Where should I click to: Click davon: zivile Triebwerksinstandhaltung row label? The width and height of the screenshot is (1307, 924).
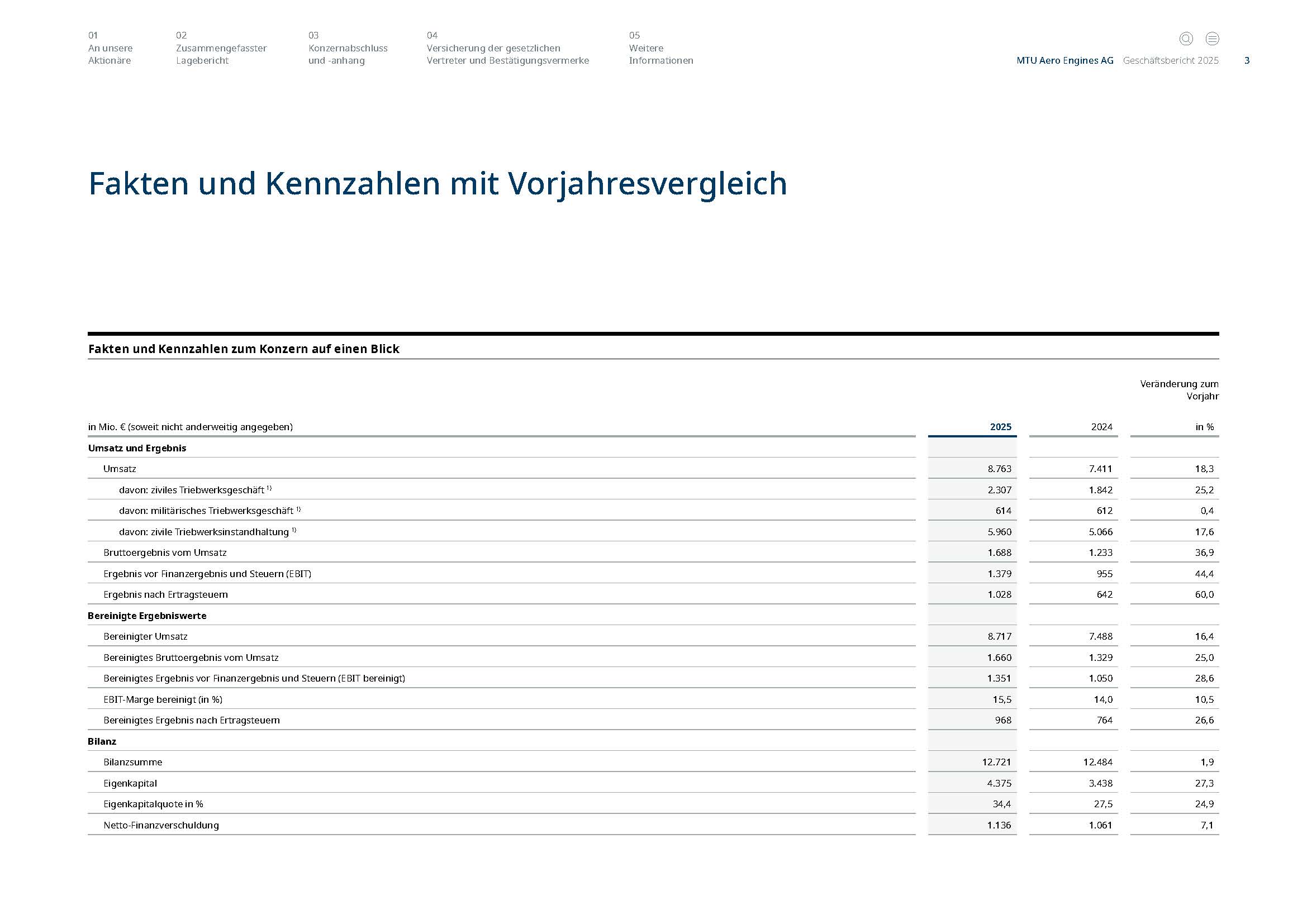coord(208,532)
